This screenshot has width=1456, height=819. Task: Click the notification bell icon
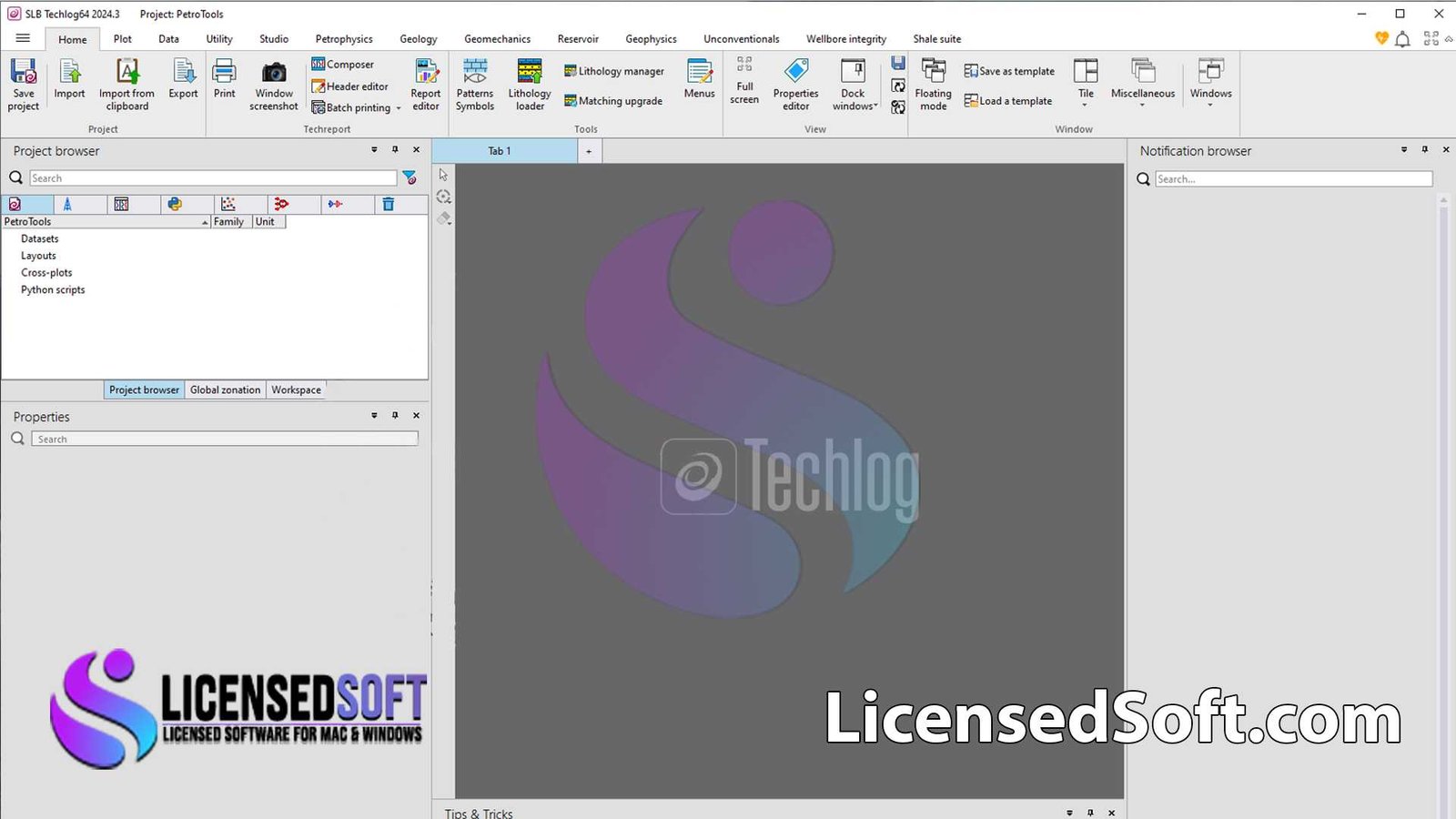coord(1403,39)
